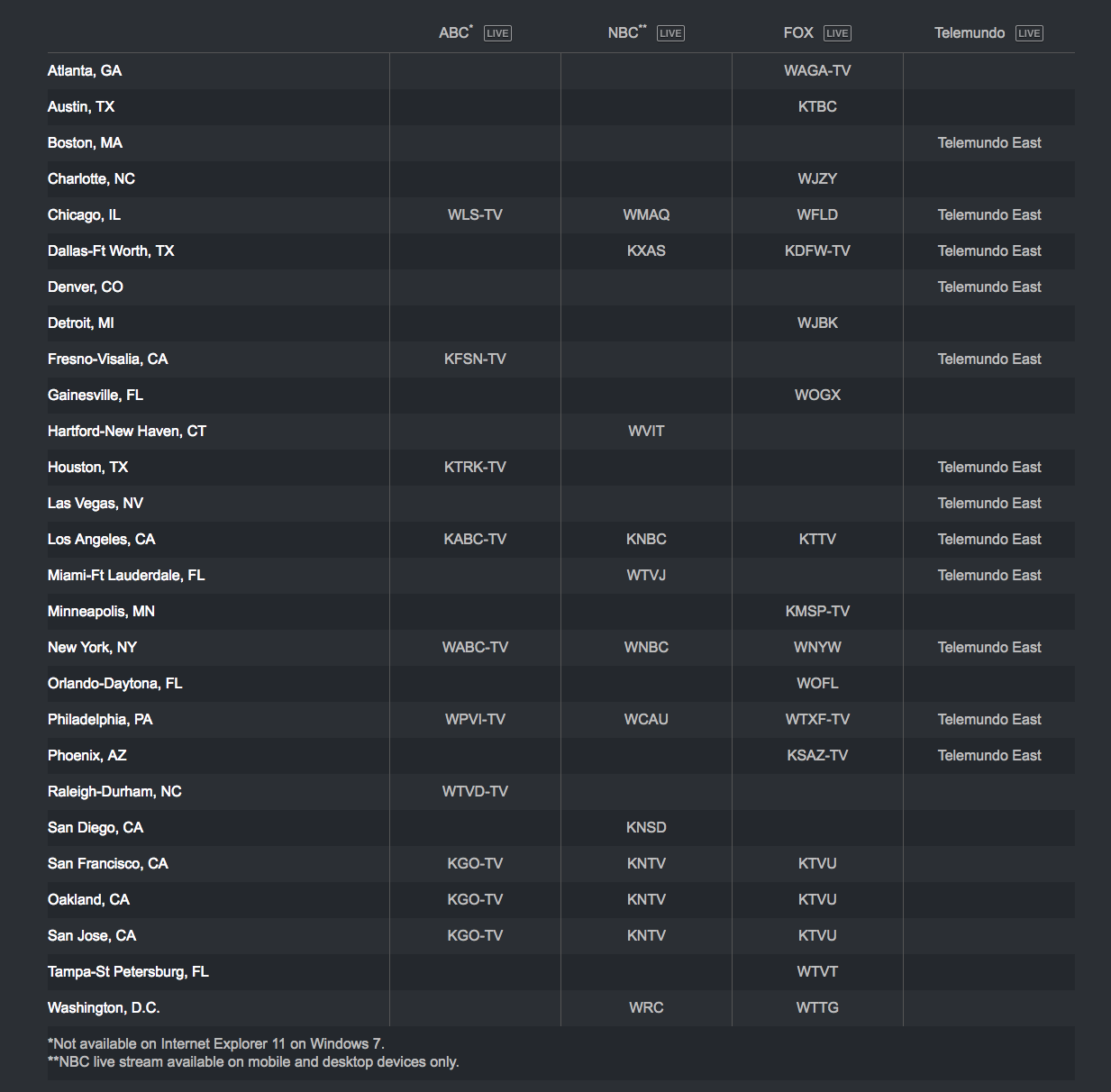Click KTBC in the Austin row

(817, 107)
